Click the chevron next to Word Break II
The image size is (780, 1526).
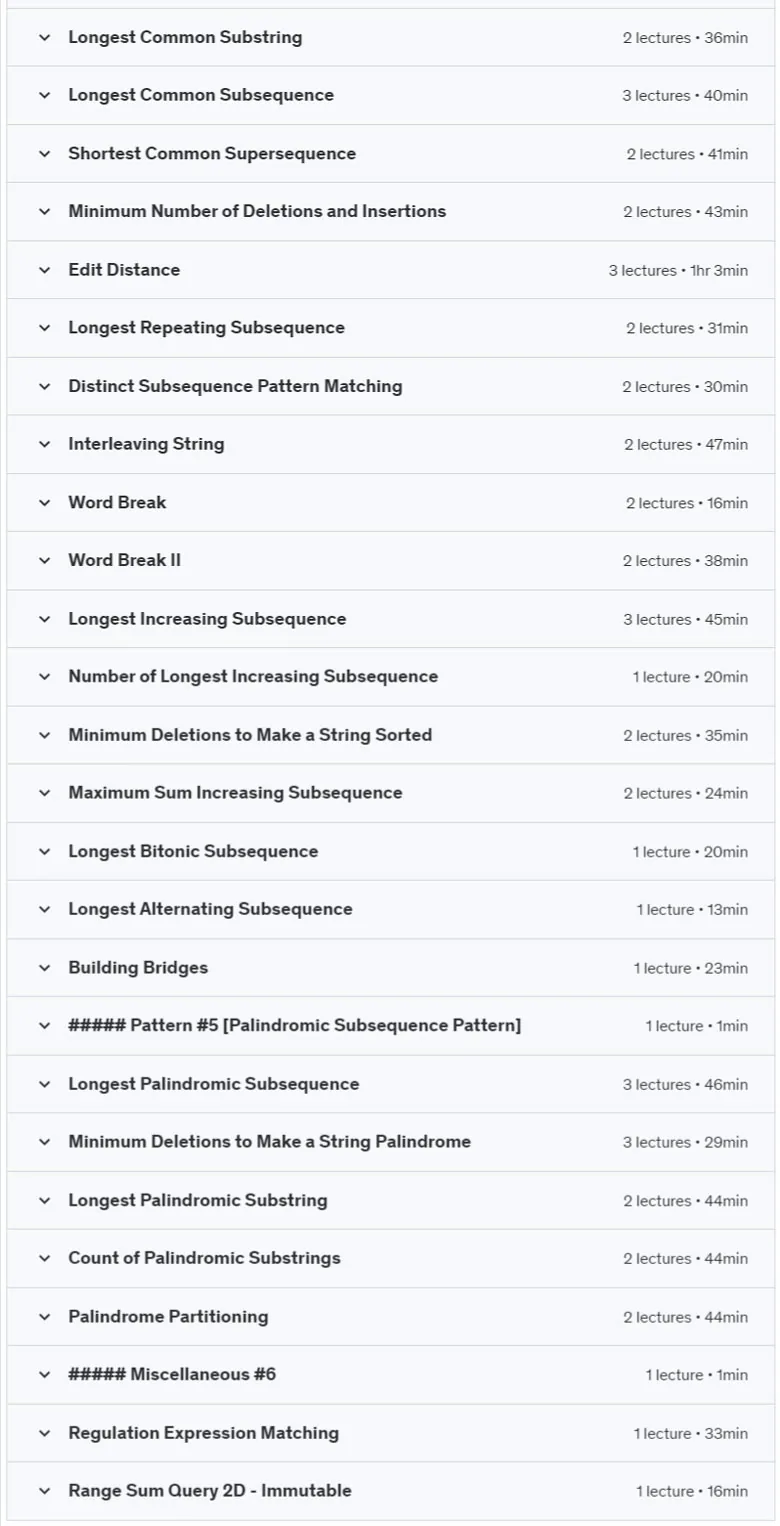coord(44,561)
